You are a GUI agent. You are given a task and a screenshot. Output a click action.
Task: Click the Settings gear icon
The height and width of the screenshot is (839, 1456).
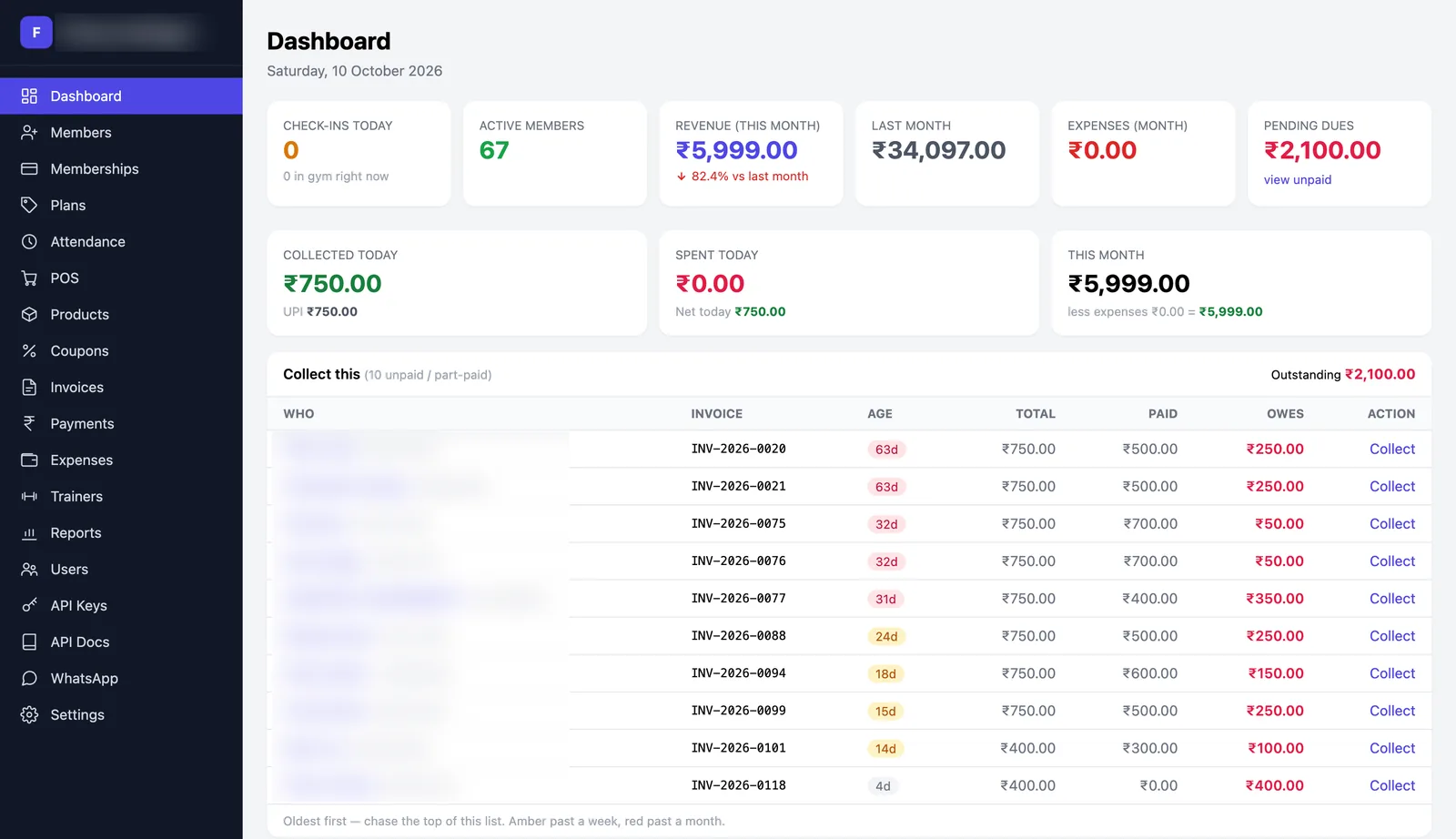[29, 714]
